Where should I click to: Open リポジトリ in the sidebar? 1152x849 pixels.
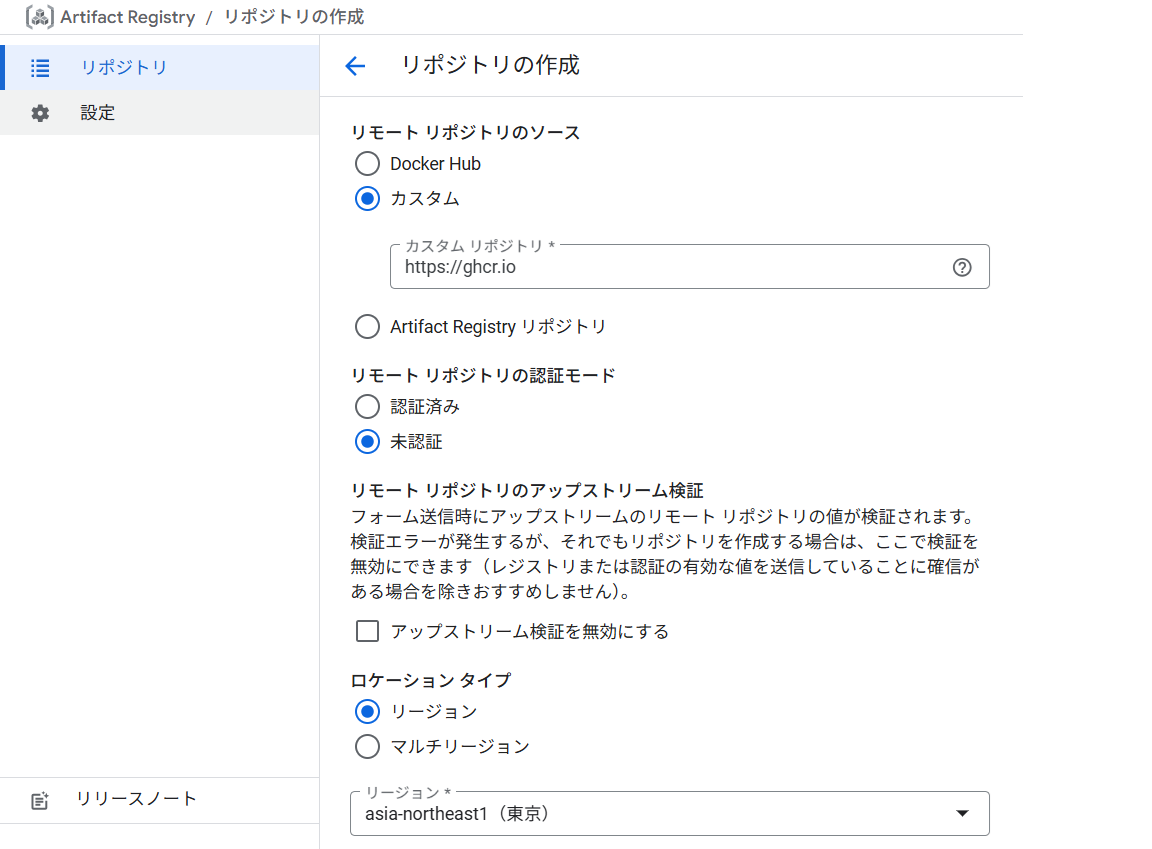point(159,68)
